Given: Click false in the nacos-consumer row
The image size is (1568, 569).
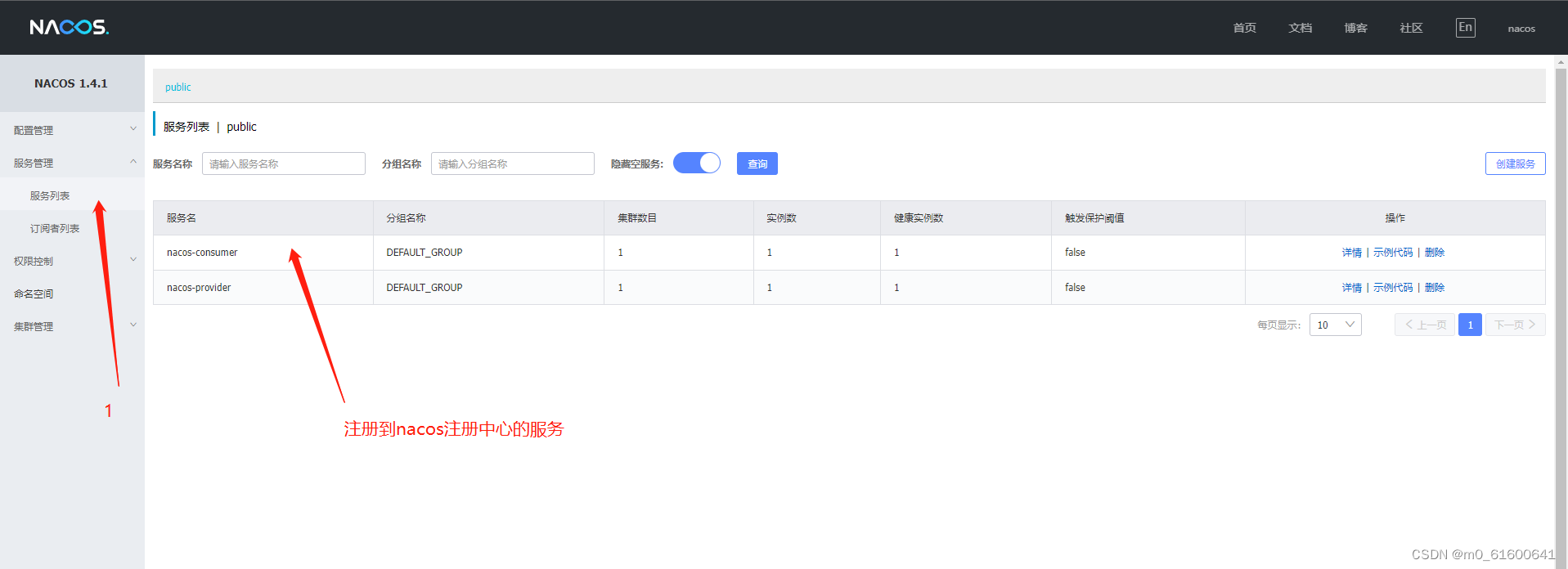Looking at the screenshot, I should (1075, 253).
